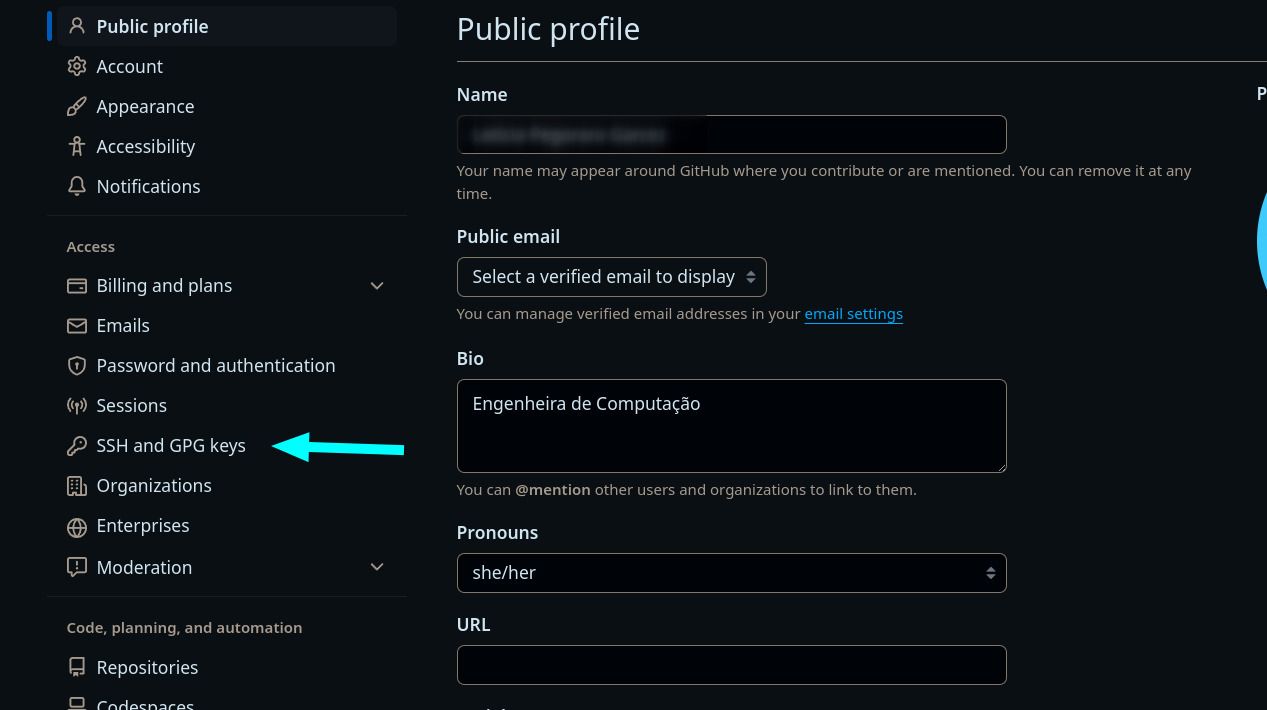Screen dimensions: 1267x710
Task: Expand the Moderation section chevron
Action: [x=377, y=567]
